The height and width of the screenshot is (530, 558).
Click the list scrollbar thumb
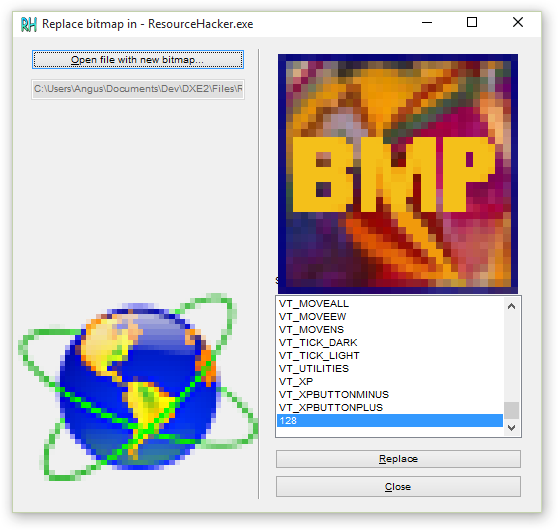511,410
